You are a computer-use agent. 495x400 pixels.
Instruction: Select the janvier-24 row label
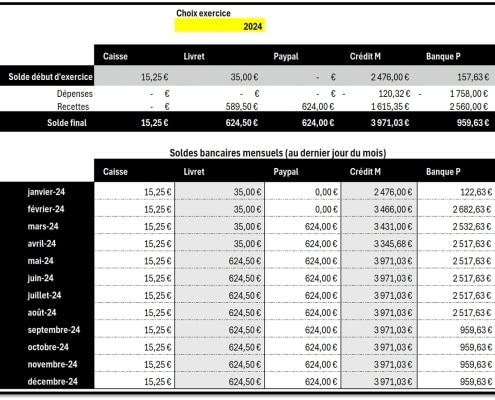click(x=46, y=192)
